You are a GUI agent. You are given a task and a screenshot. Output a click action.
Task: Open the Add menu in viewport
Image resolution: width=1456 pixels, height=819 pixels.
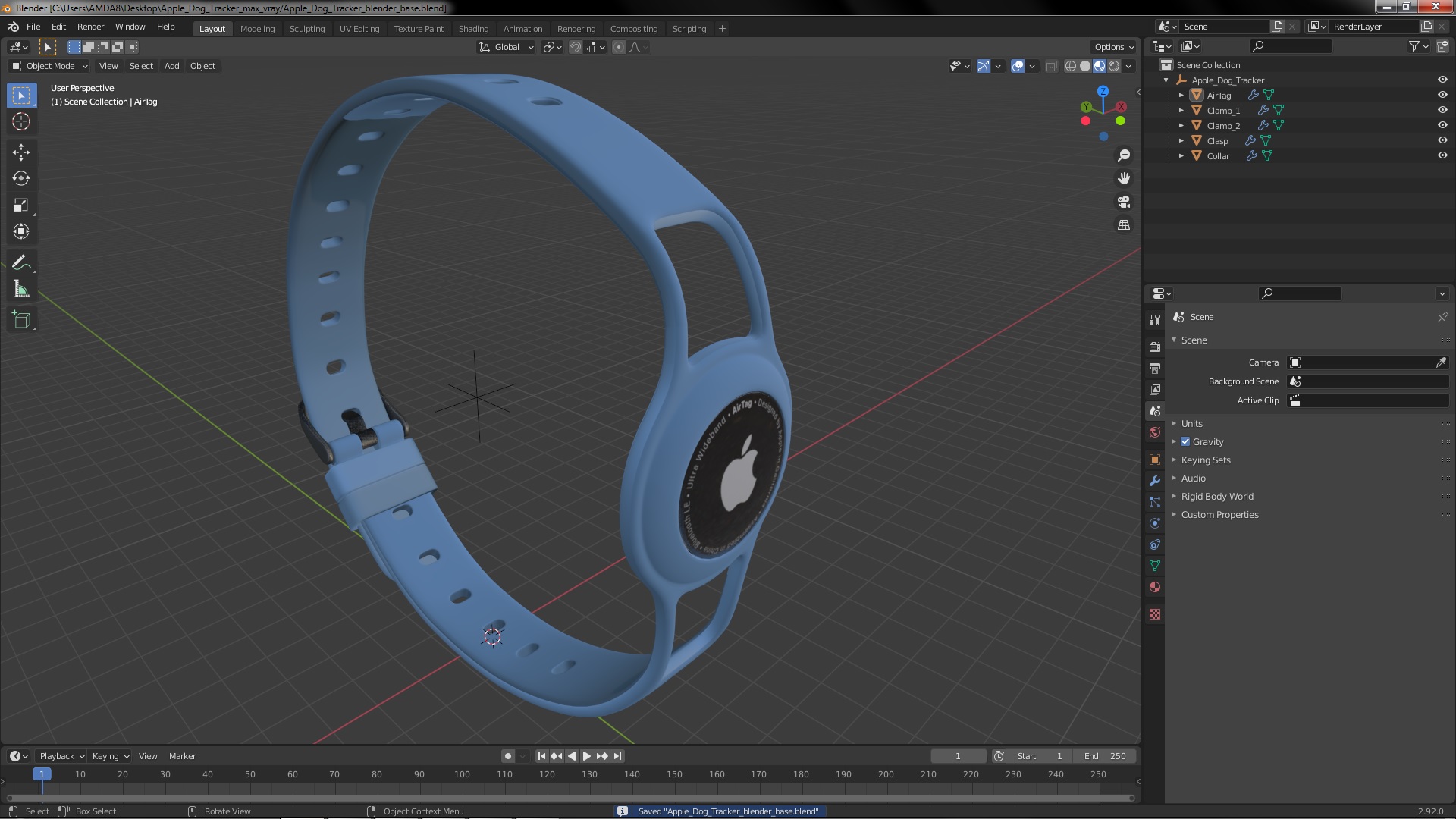[x=172, y=67]
